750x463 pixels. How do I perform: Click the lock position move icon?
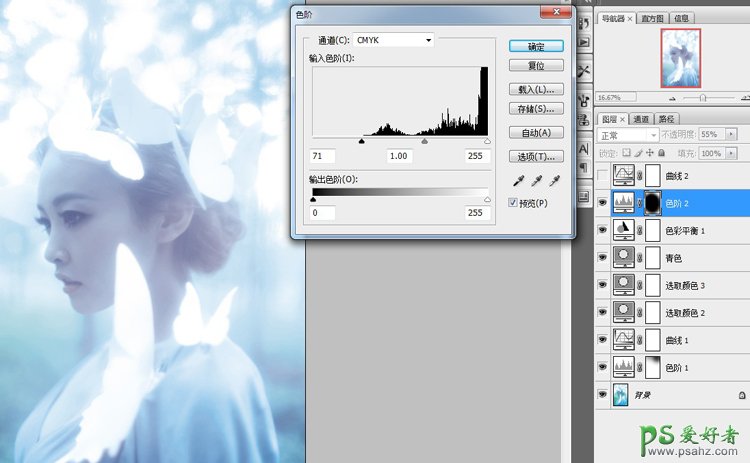651,153
